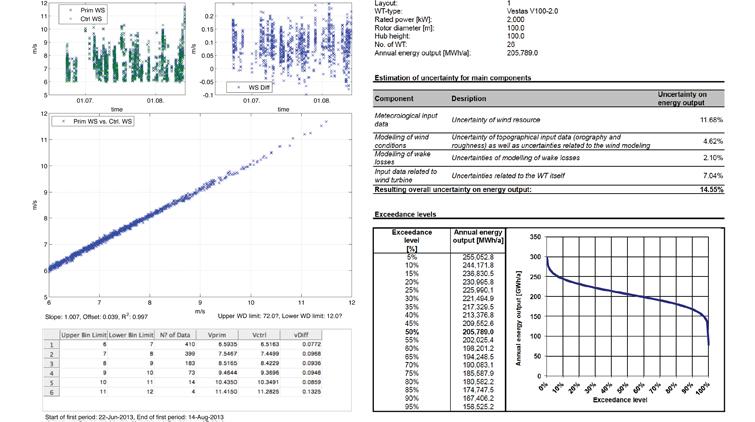Click the energy output value 255,052.8
This screenshot has width=755, height=422.
(x=478, y=257)
